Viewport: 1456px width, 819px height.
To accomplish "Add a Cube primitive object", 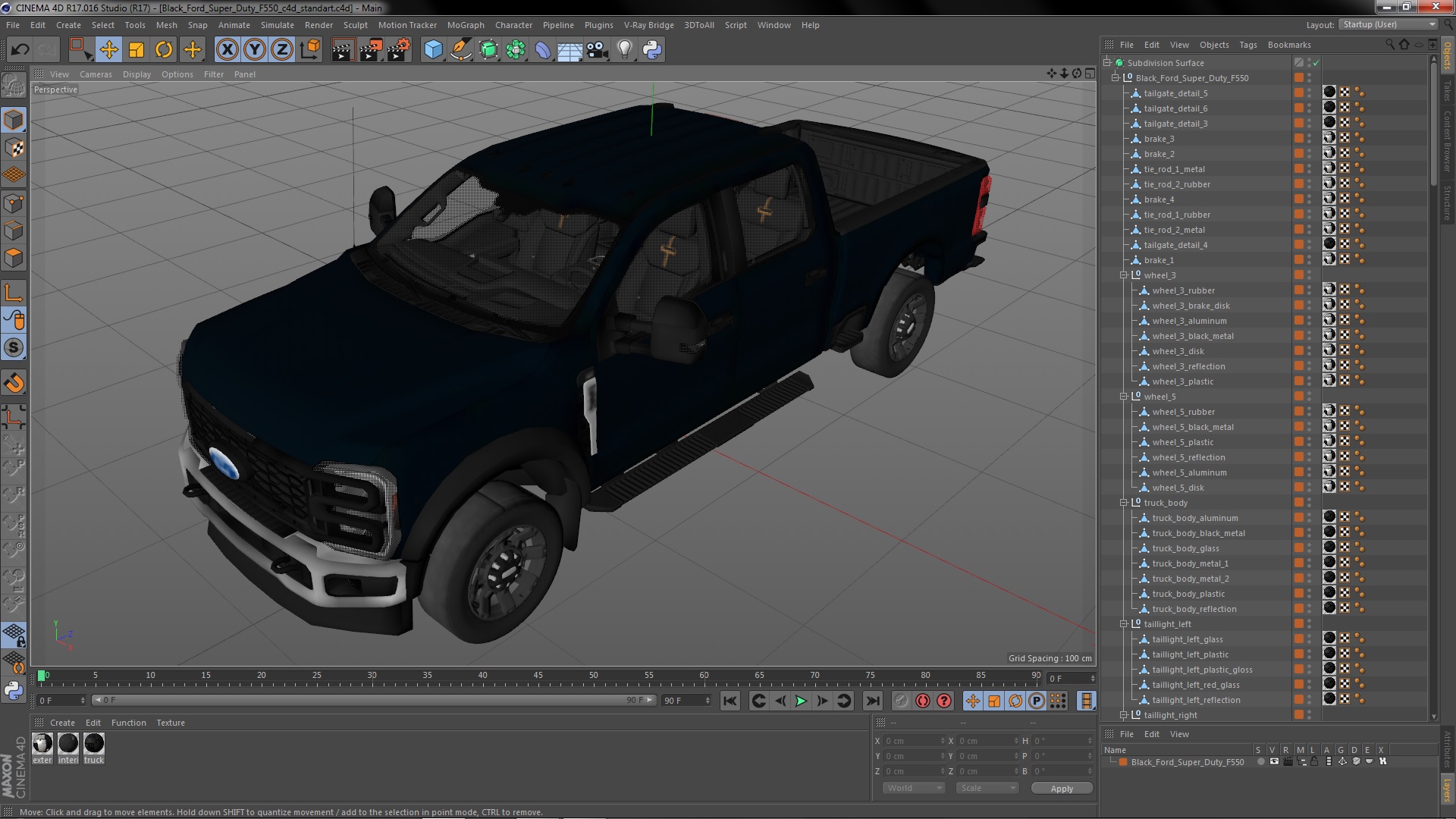I will tap(433, 50).
